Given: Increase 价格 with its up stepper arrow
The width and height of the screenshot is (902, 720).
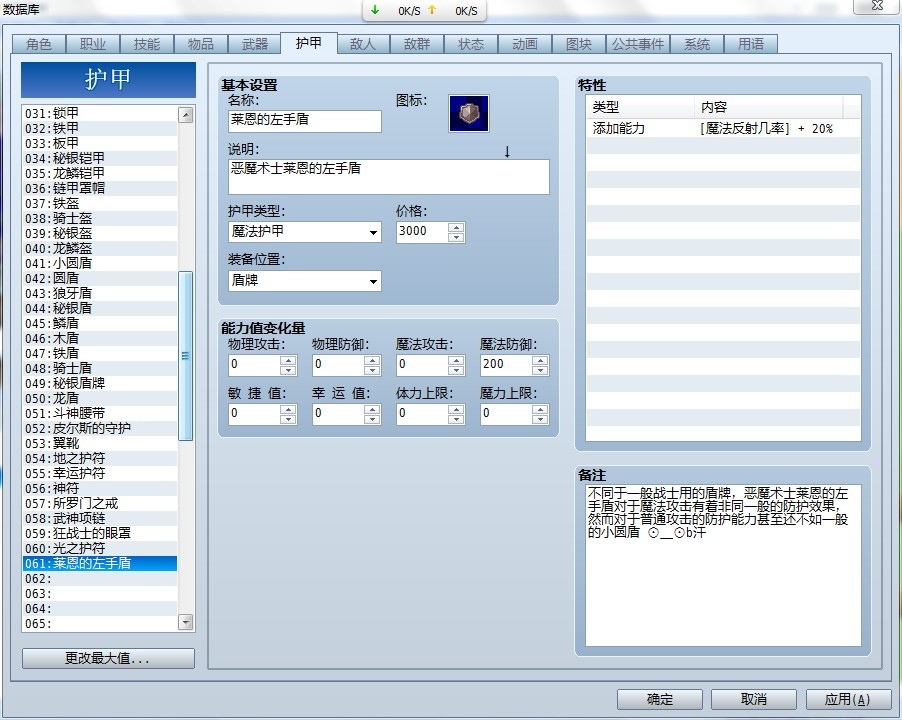Looking at the screenshot, I should point(455,227).
